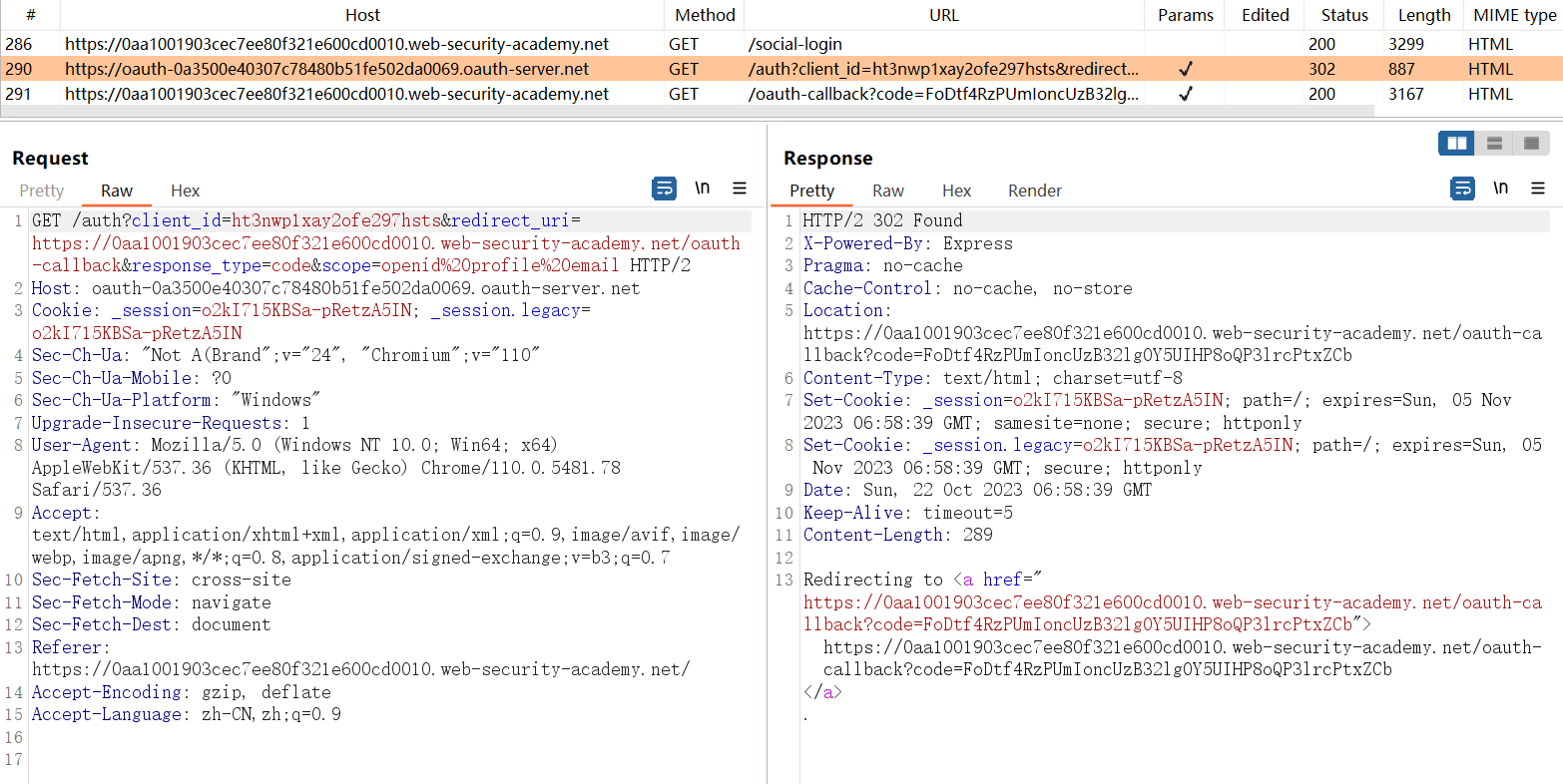Click horizontal scrollbar under history table
1563x784 pixels.
(x=687, y=111)
